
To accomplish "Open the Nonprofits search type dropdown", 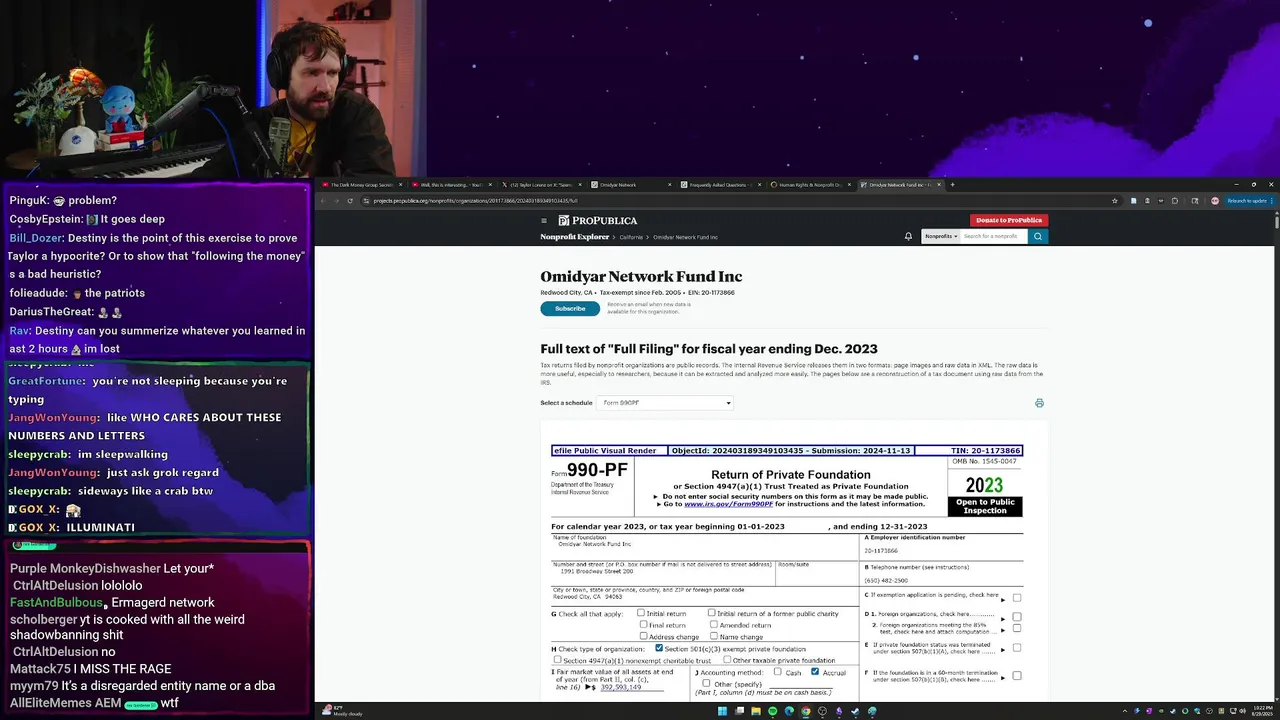I will (x=941, y=236).
